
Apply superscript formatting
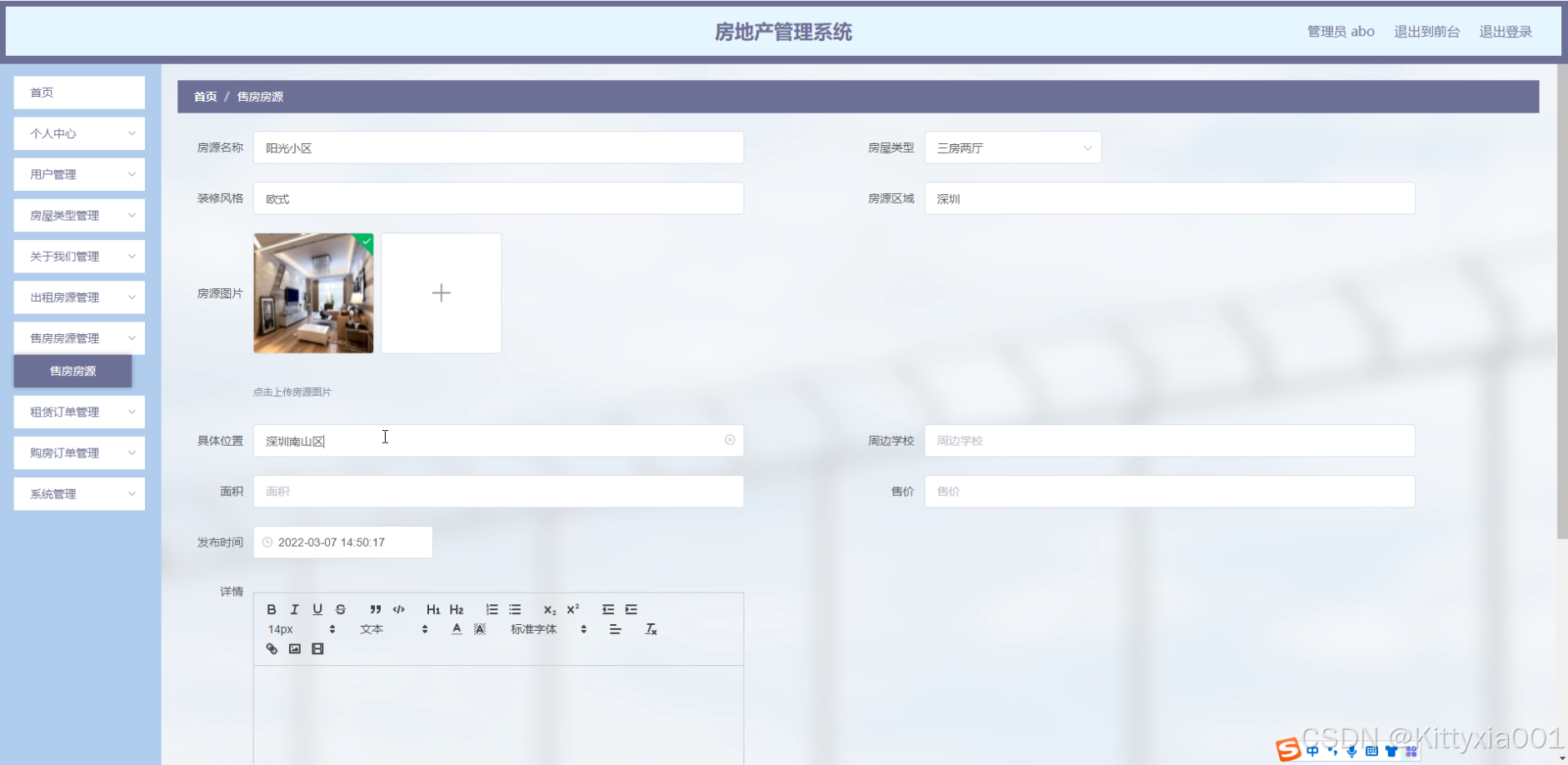point(573,609)
